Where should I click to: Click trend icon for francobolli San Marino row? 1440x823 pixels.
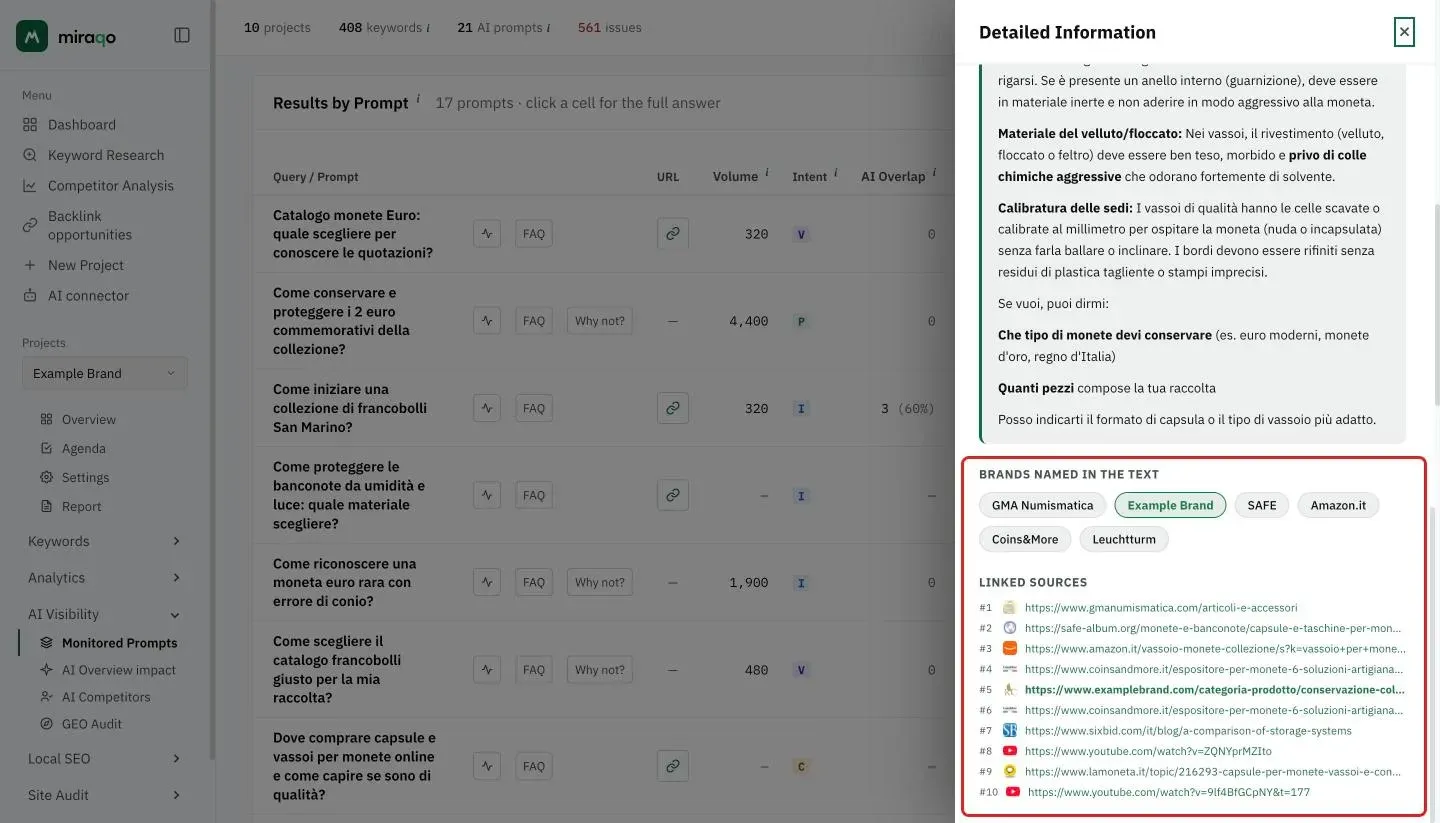(x=487, y=408)
